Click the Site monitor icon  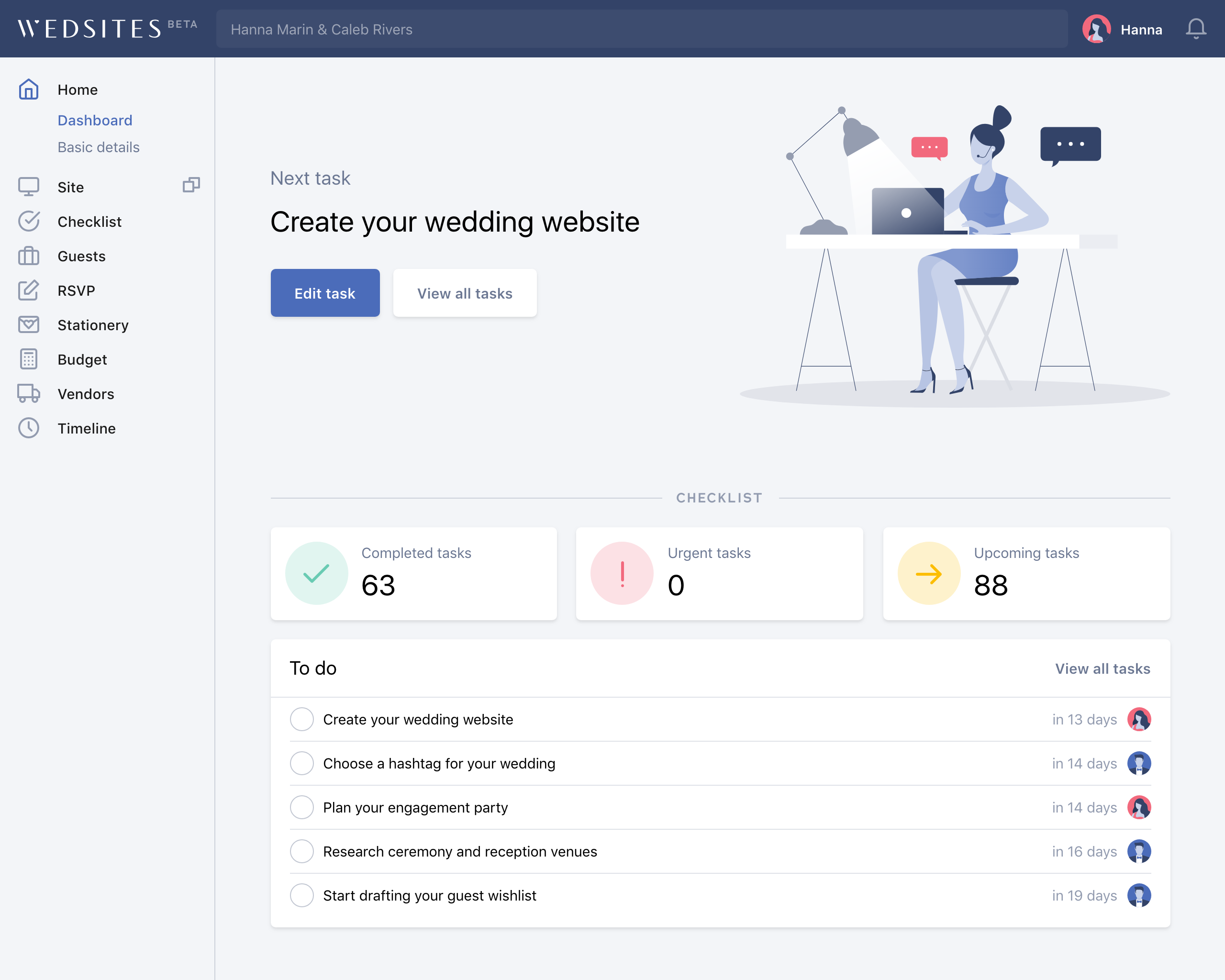click(x=28, y=186)
